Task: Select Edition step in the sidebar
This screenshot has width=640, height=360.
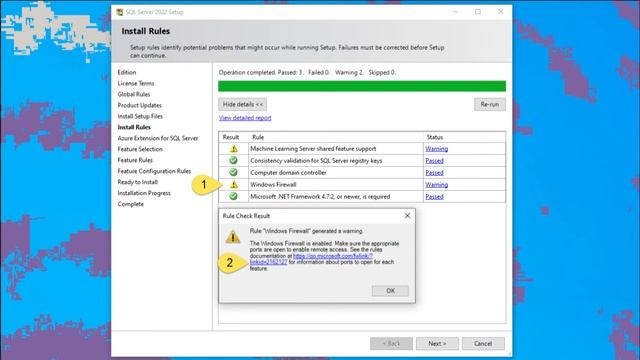Action: coord(127,72)
